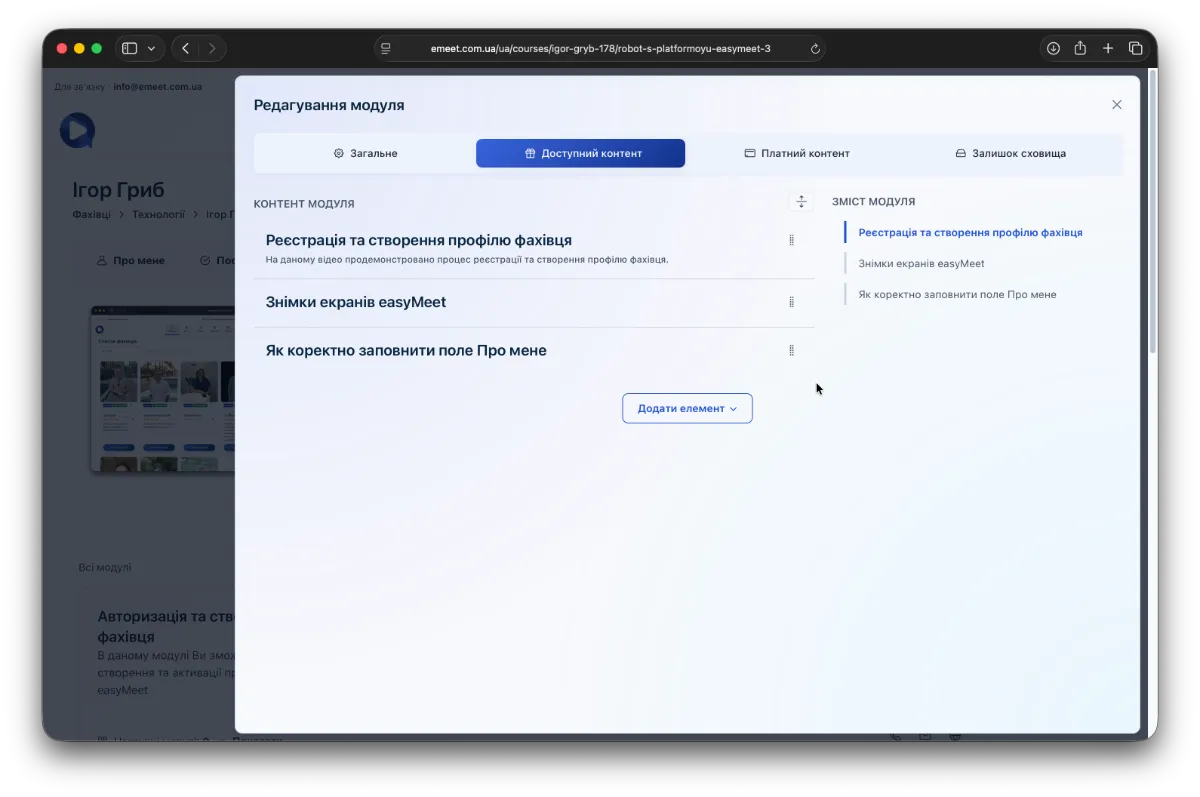Open the Додати елемент dropdown
The height and width of the screenshot is (797, 1200).
[x=687, y=408]
